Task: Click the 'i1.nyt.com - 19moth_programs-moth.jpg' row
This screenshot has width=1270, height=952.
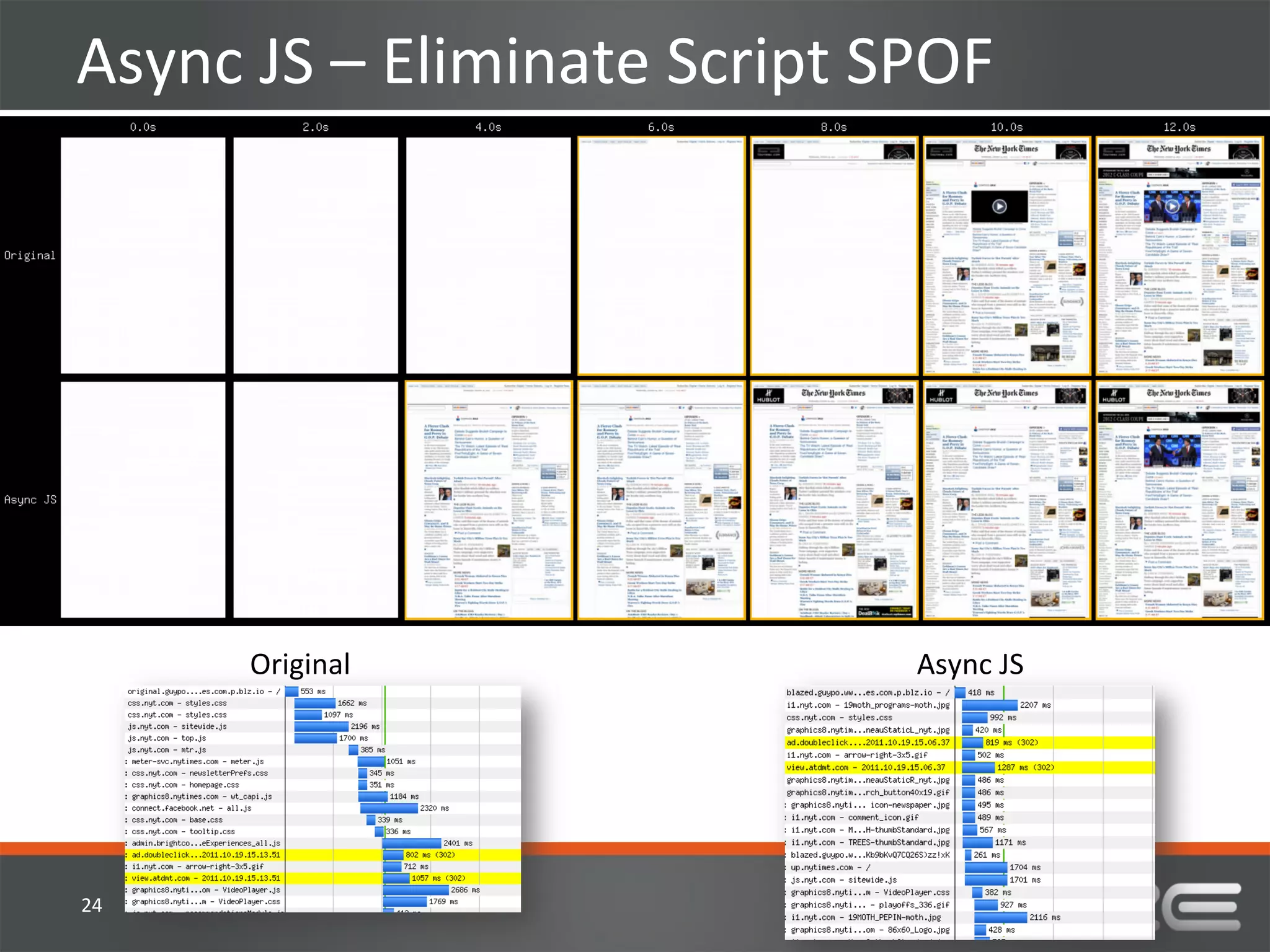Action: (969, 705)
